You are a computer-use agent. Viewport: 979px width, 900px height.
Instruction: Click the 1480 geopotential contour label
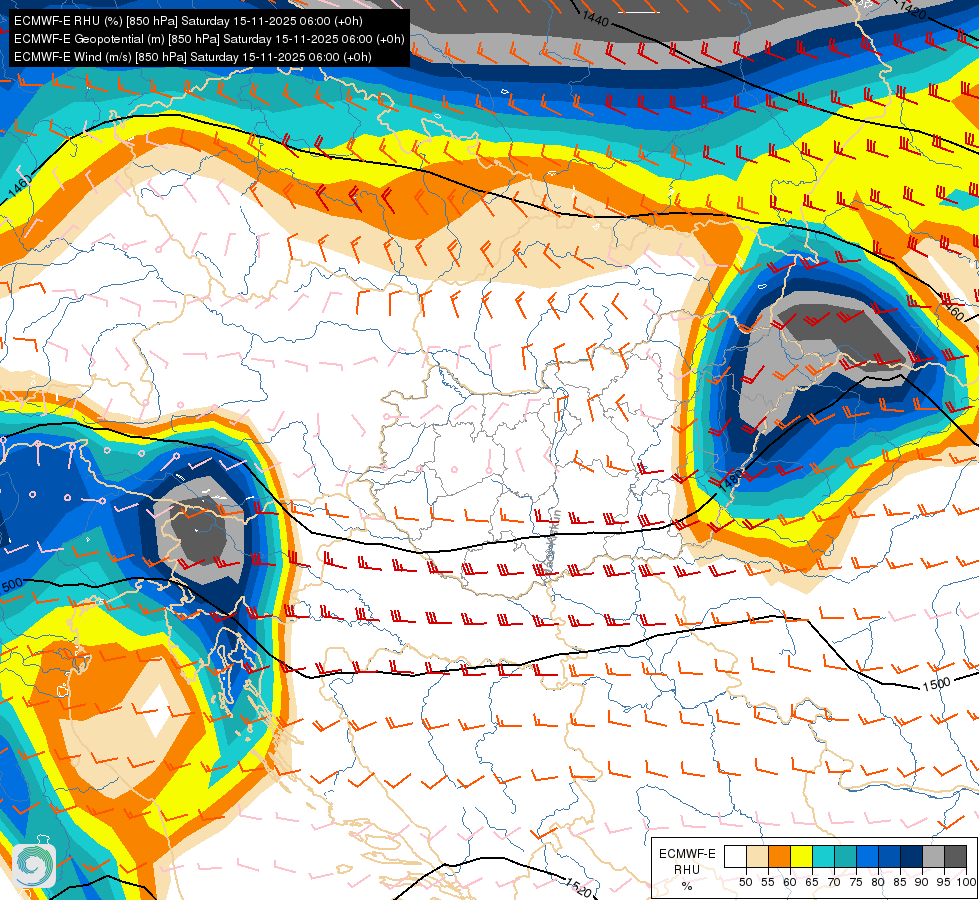coord(729,481)
